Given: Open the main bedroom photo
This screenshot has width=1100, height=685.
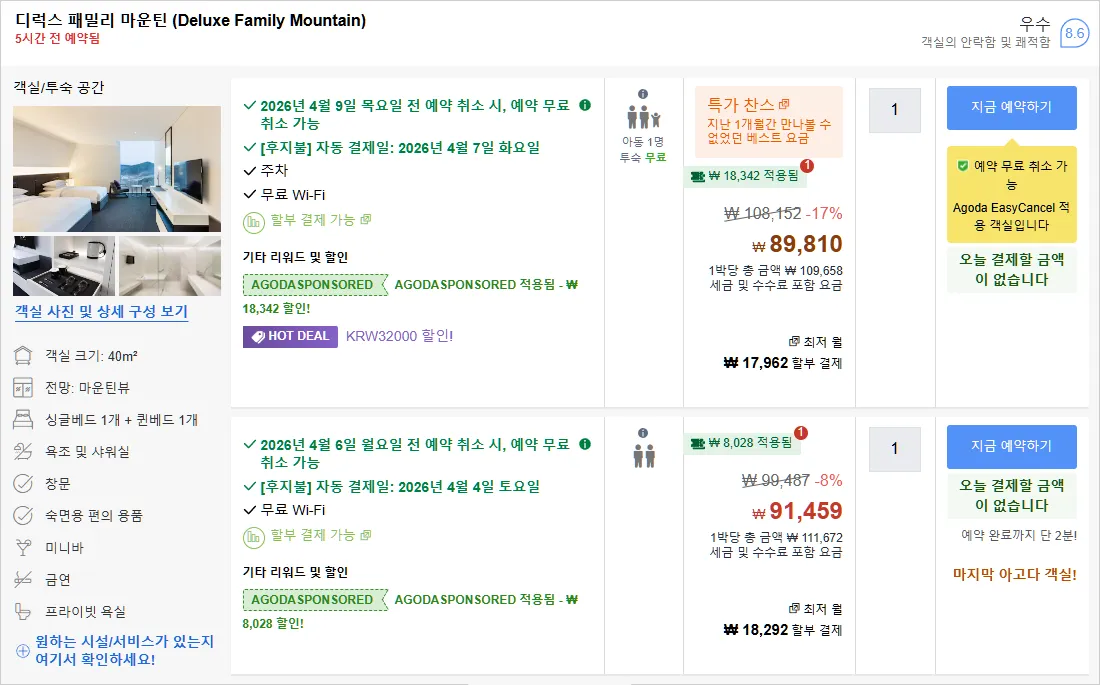Looking at the screenshot, I should pyautogui.click(x=117, y=169).
